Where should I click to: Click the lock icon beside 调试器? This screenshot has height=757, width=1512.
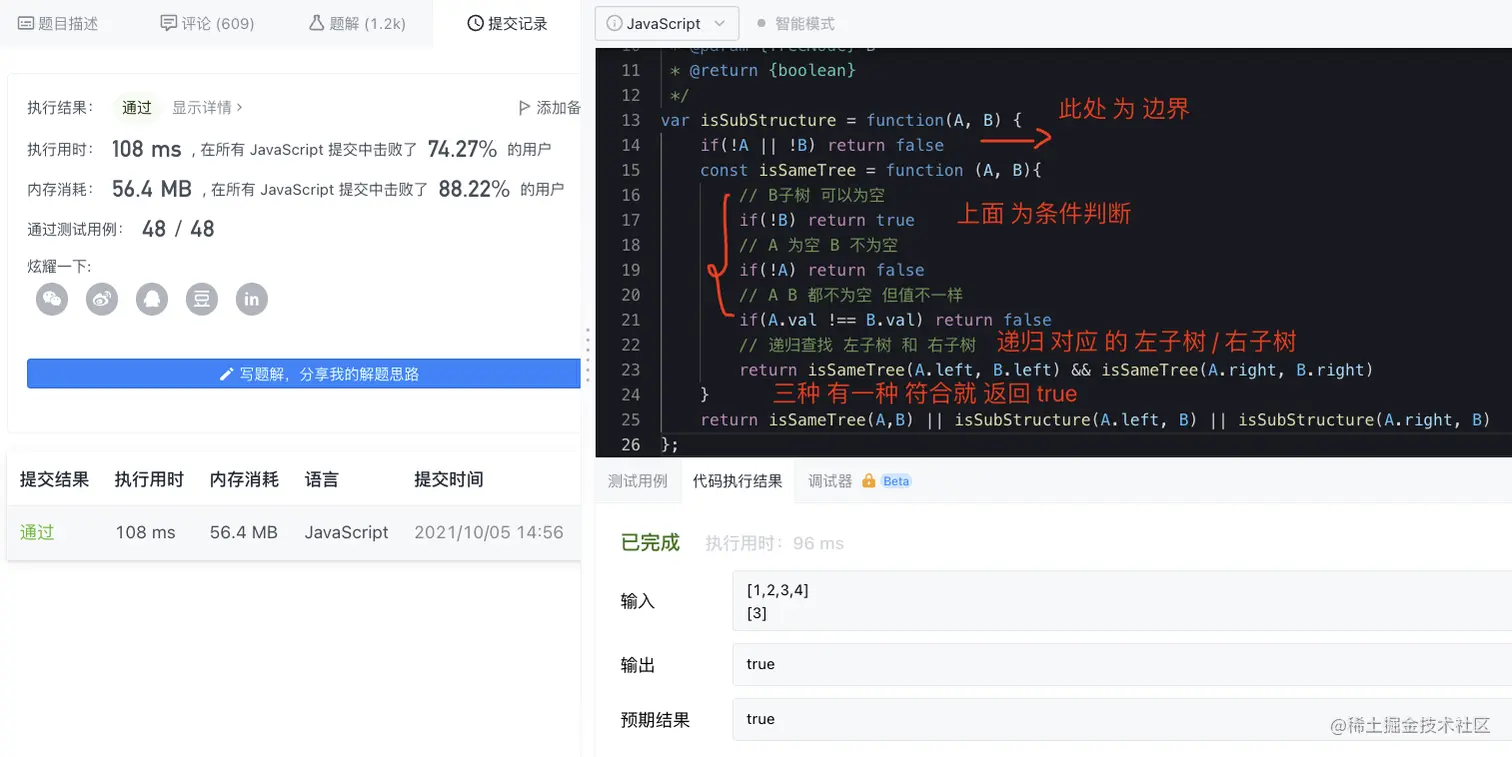(x=869, y=481)
